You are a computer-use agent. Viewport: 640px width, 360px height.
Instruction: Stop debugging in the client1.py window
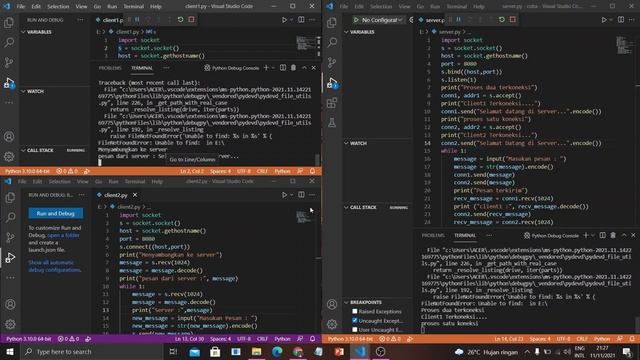(x=191, y=20)
